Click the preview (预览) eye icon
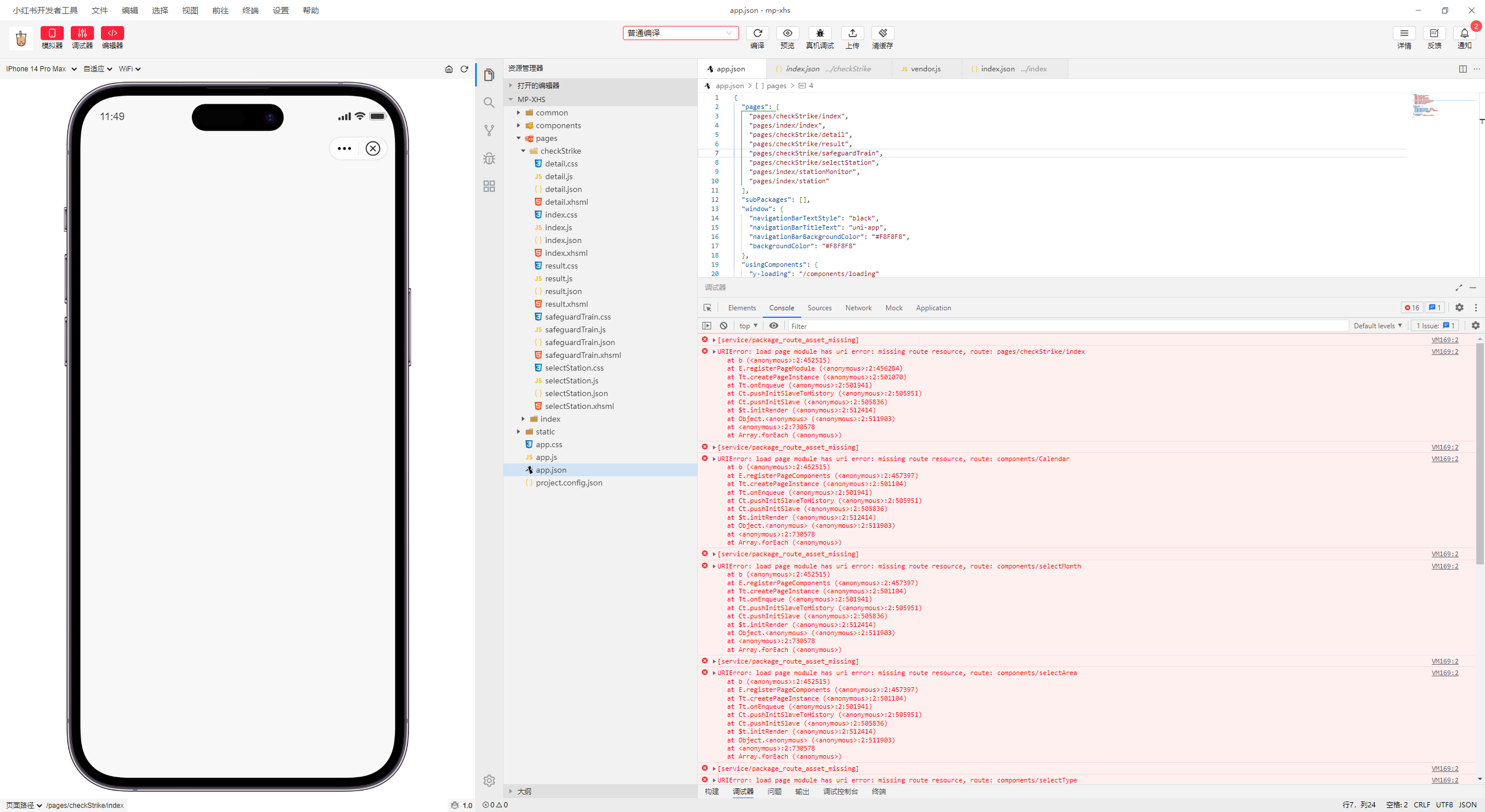 point(787,33)
